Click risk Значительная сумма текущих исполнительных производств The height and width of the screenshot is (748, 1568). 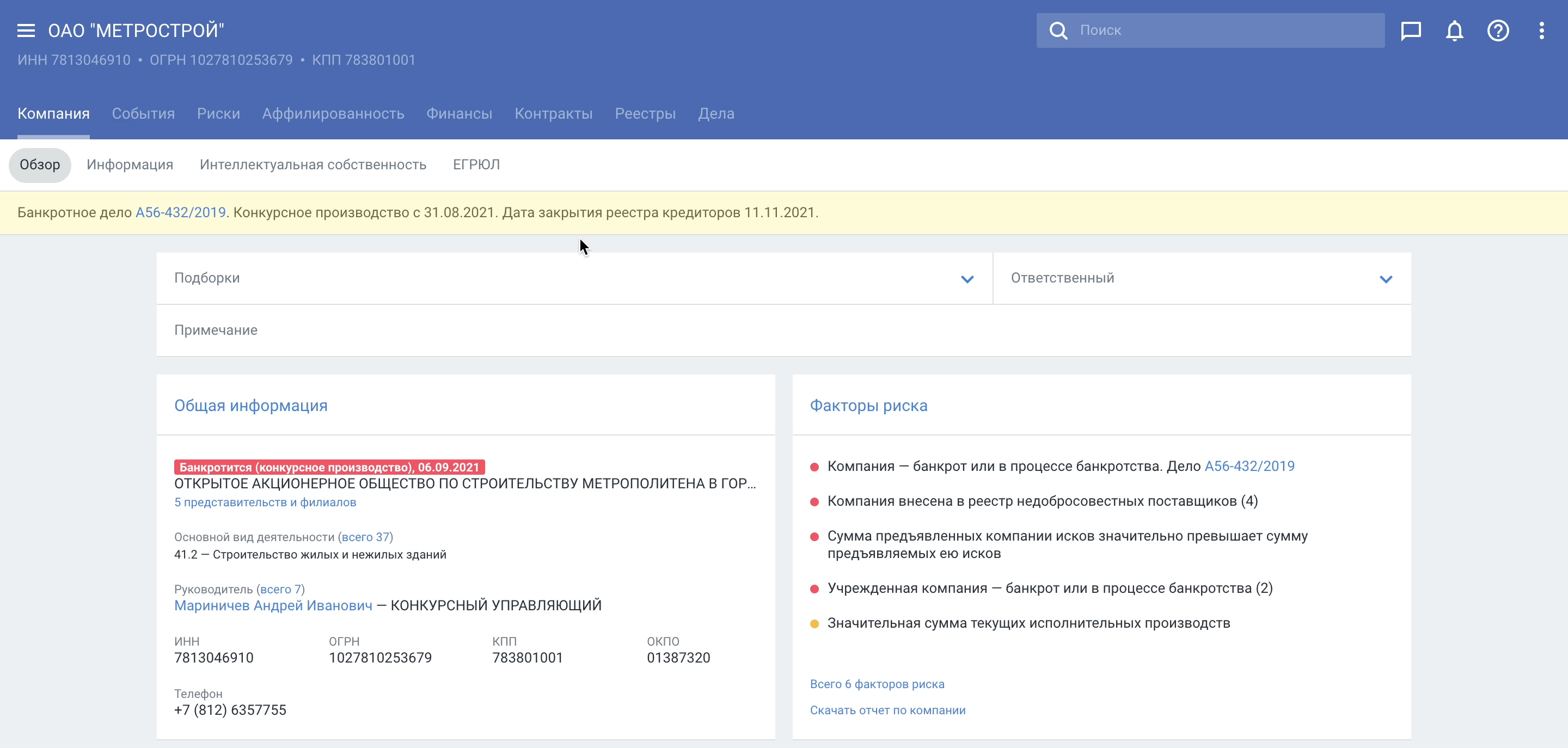1028,623
